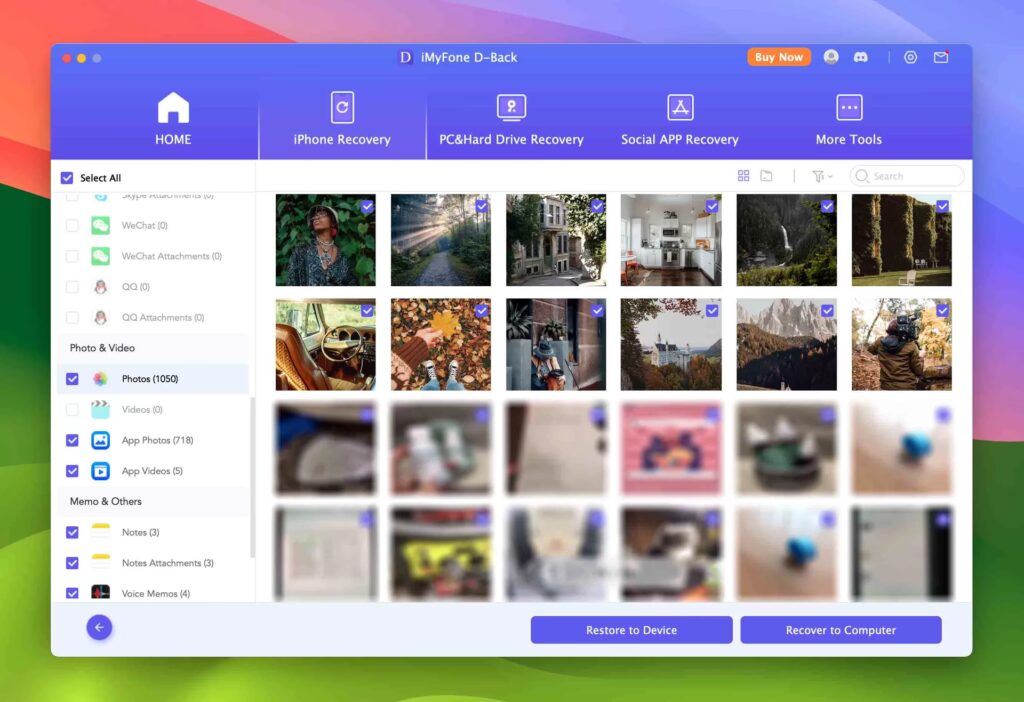Switch to grid thumbnail view
Image resolution: width=1024 pixels, height=702 pixels.
(743, 176)
